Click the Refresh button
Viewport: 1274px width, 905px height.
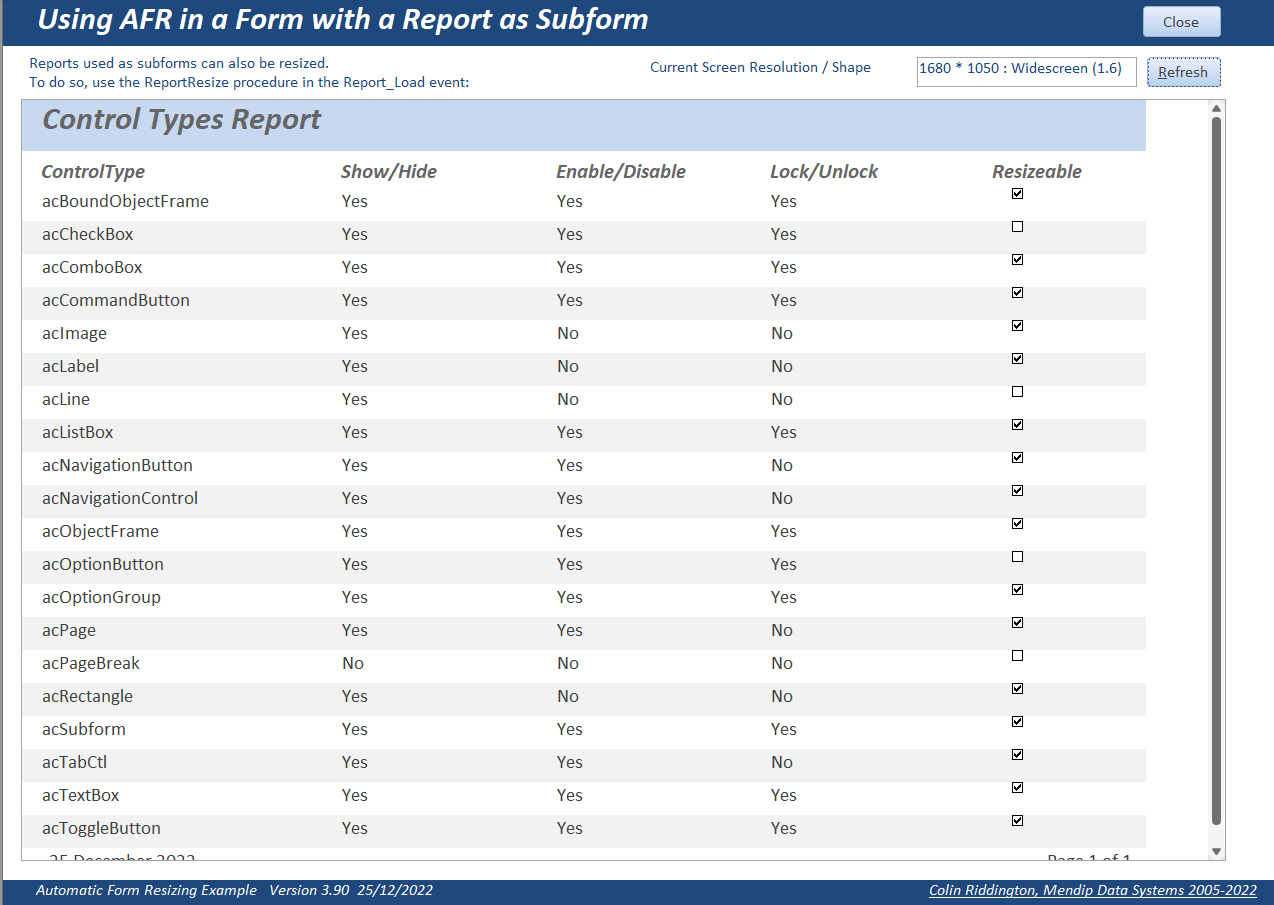tap(1183, 72)
